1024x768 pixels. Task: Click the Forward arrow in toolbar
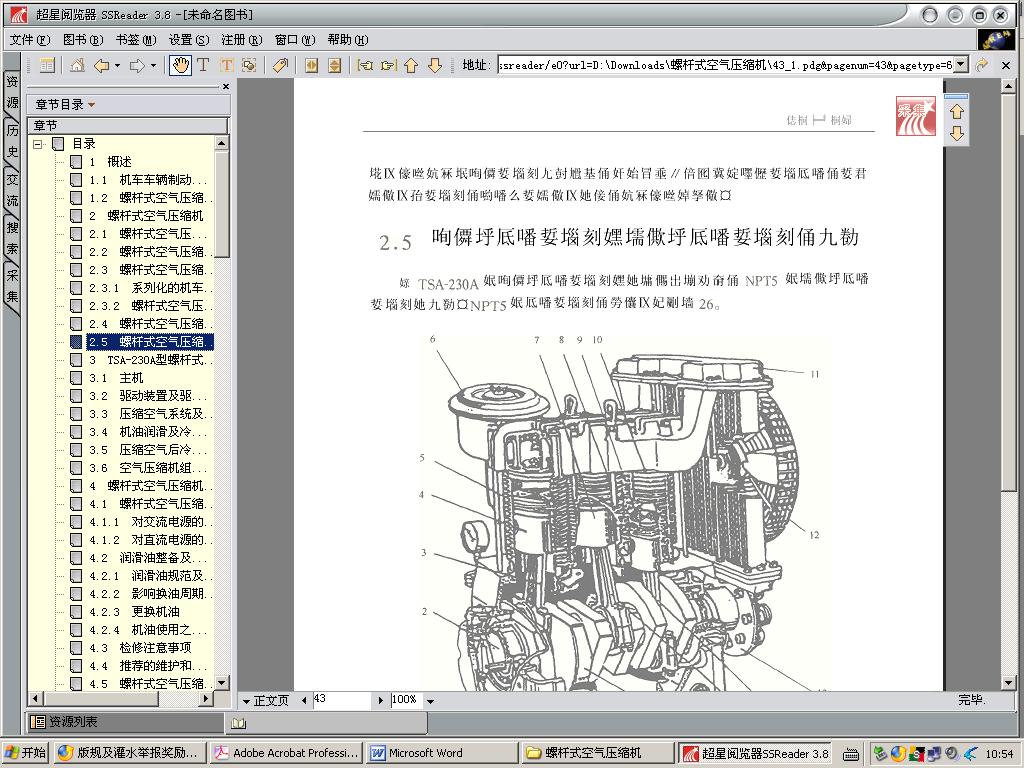pos(137,65)
